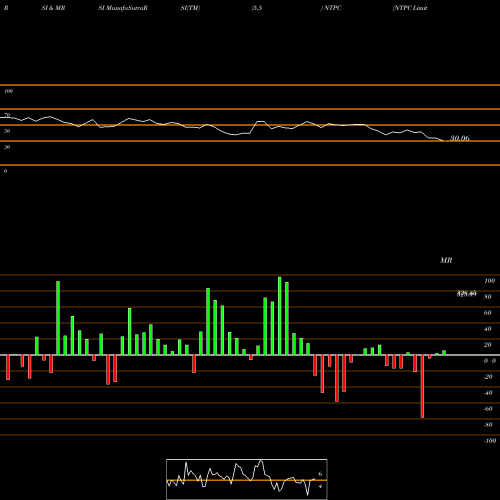The image size is (500, 500).
Task: Click the '(NTPC Limit' header text
Action: 410,8
